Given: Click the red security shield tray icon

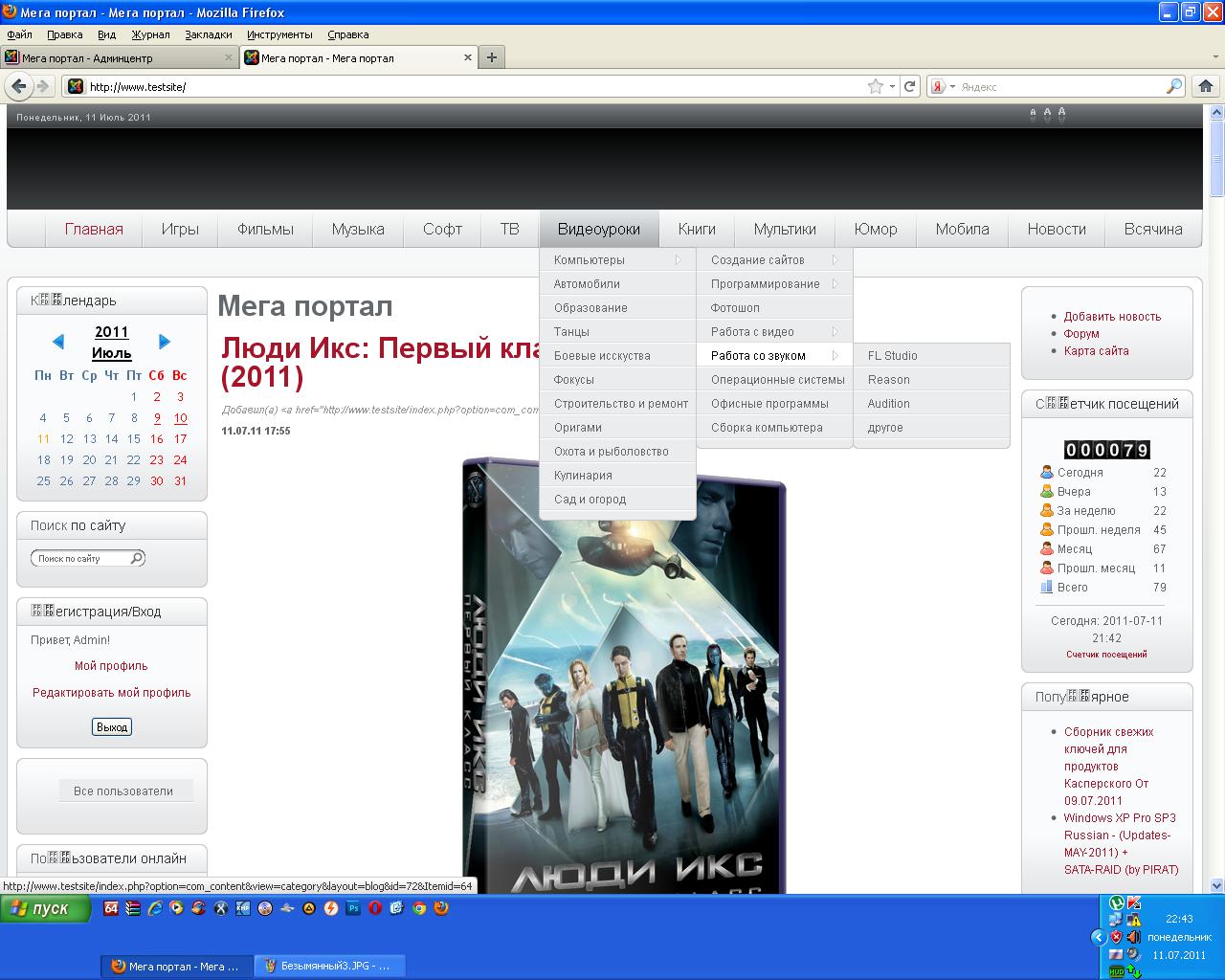Looking at the screenshot, I should point(1116,937).
